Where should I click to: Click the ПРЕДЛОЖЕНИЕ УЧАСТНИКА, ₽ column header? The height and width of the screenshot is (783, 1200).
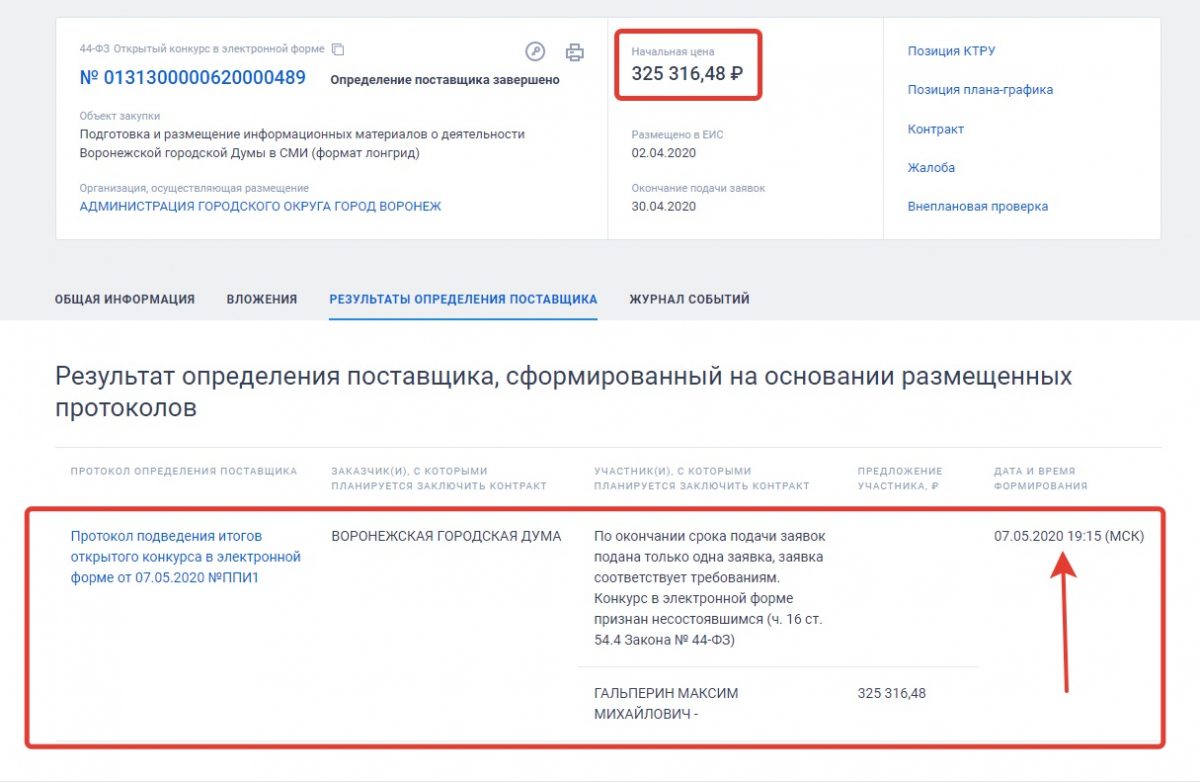(900, 478)
